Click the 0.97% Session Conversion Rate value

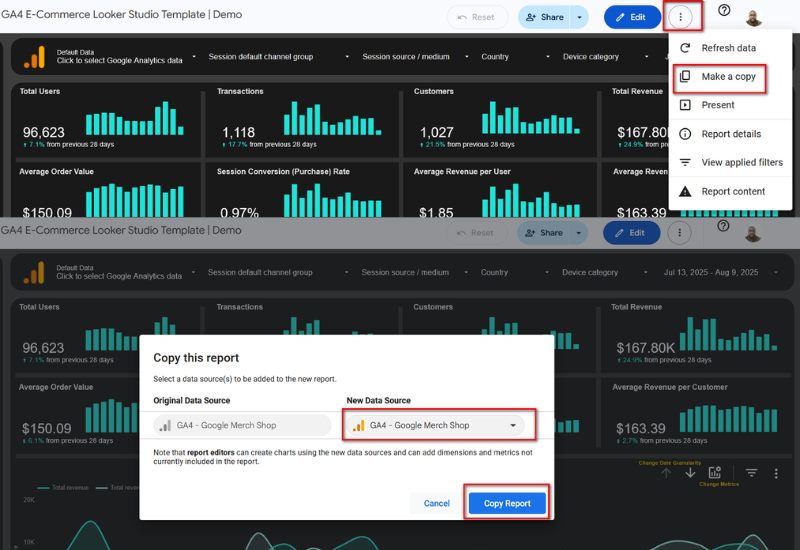tap(239, 211)
